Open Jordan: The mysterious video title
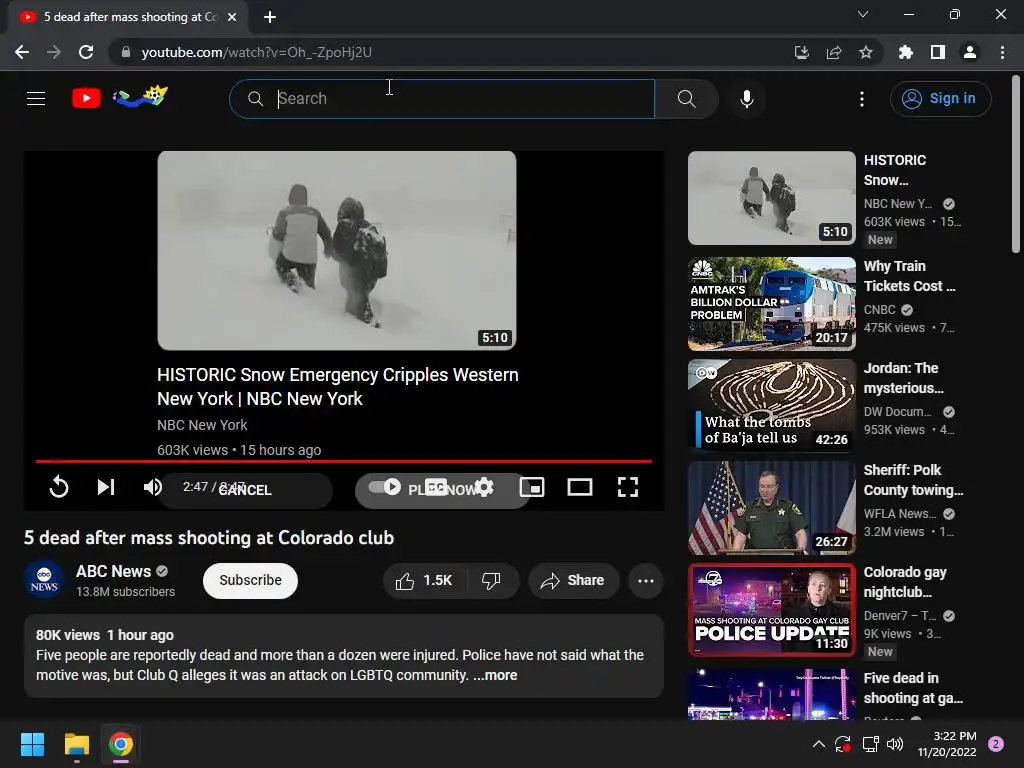1024x768 pixels. coord(903,378)
